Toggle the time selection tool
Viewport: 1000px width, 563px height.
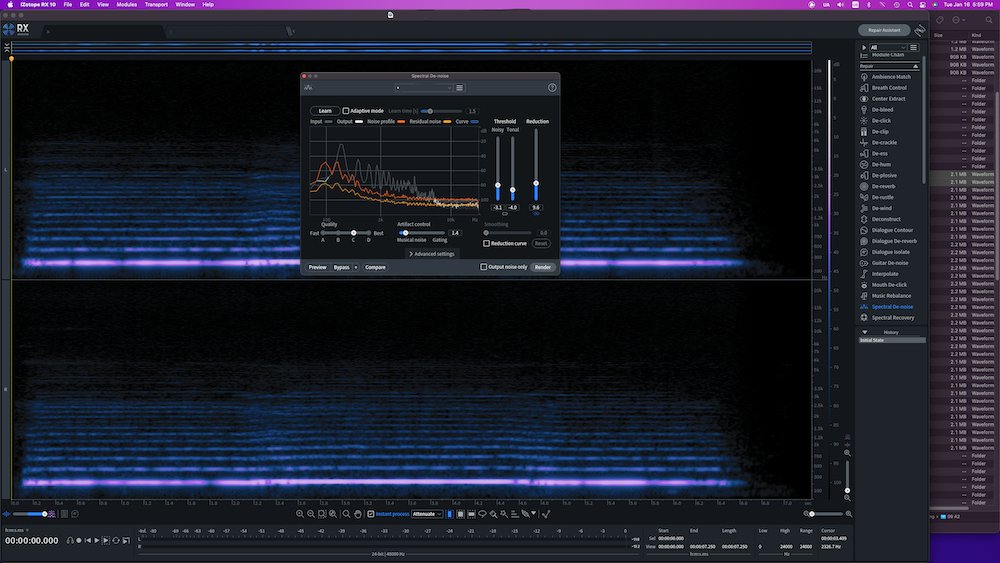click(450, 514)
